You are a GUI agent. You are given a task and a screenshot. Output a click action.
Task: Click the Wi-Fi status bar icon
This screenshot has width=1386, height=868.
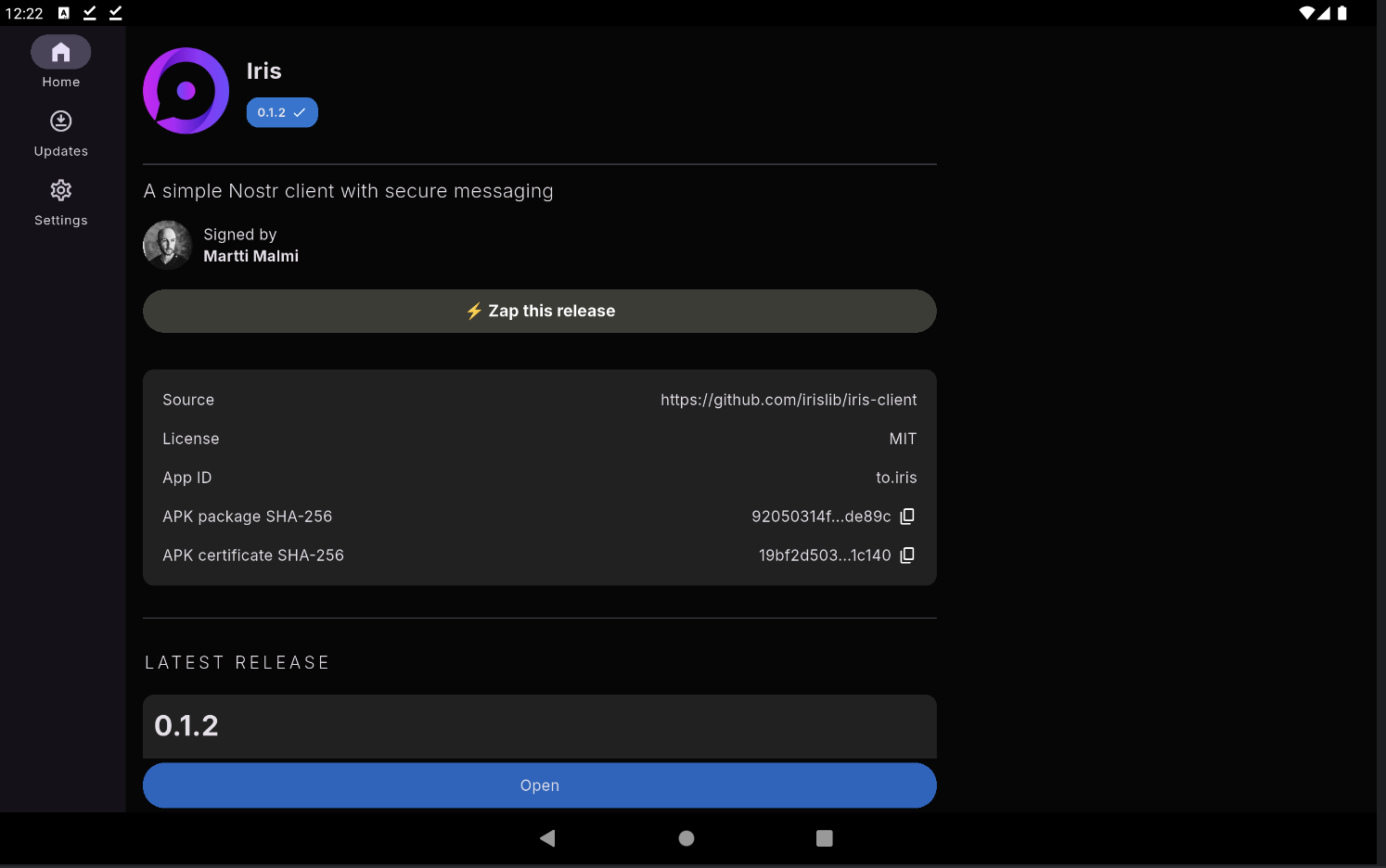[1307, 13]
